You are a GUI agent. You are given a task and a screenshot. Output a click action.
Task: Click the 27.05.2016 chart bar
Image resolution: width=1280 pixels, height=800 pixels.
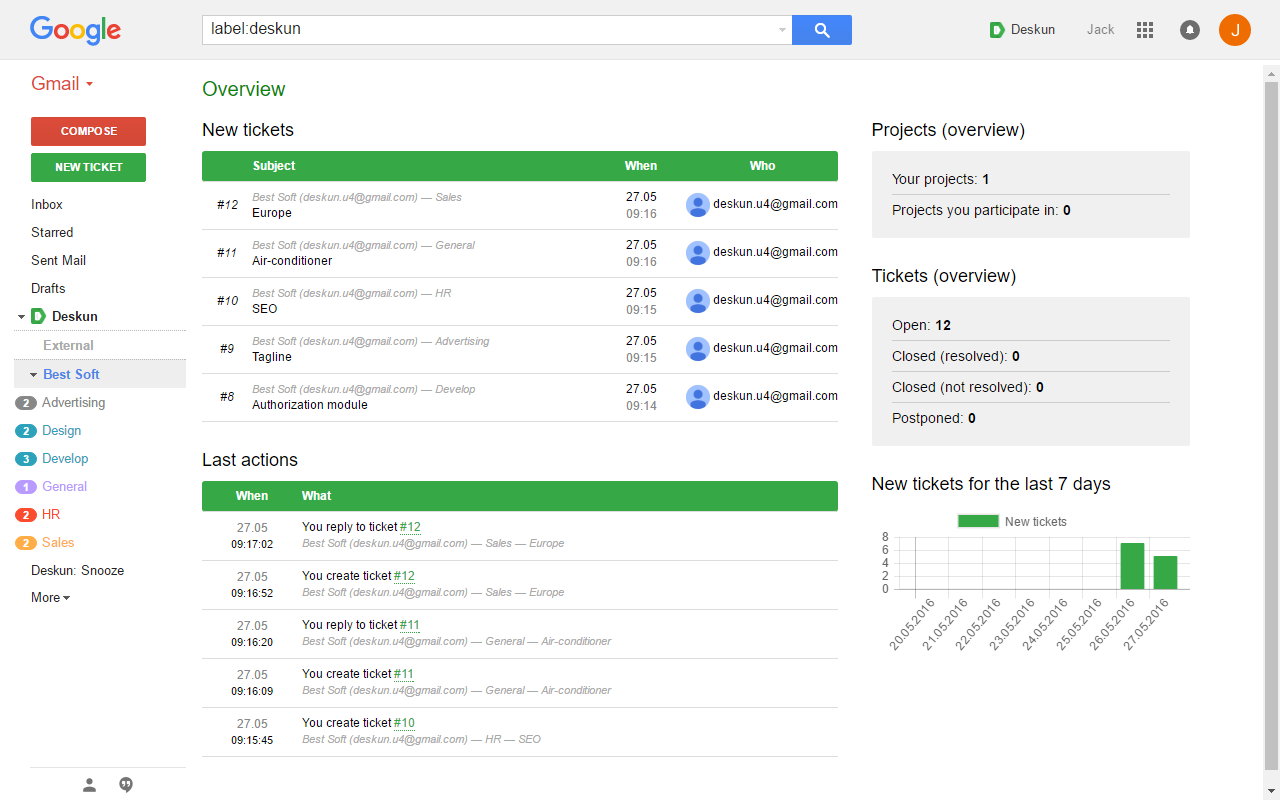click(1165, 573)
